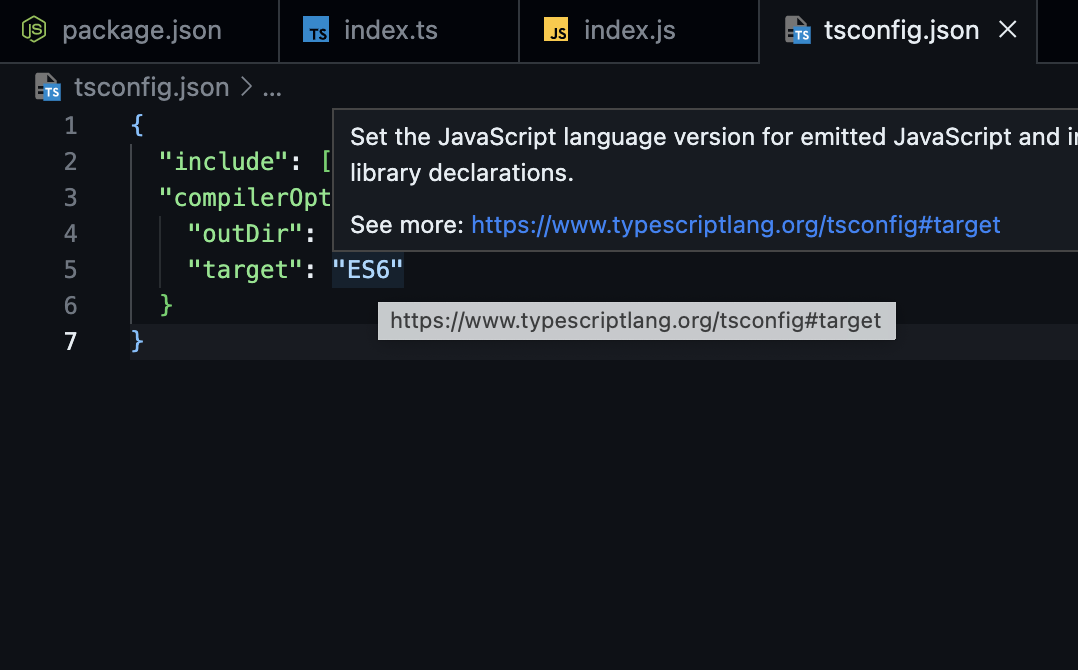
Task: Expand the breadcrumb chevron after tsconfig.json
Action: 246,87
